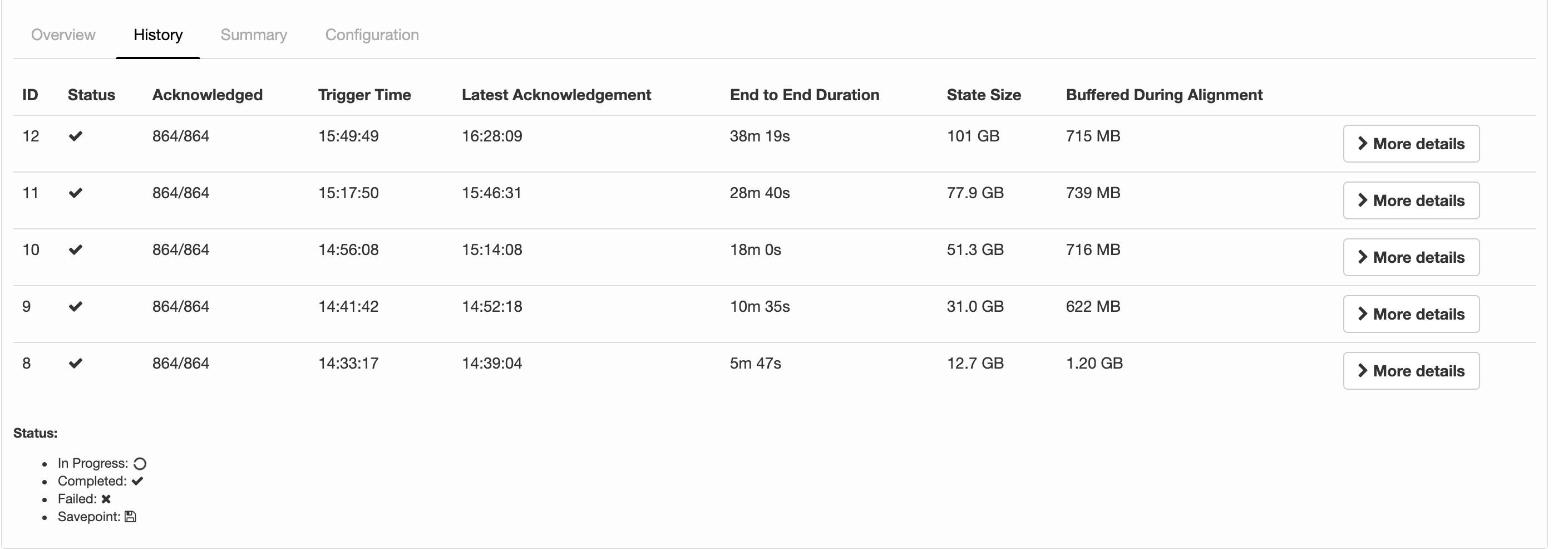
Task: Click the Completed checkmark legend icon
Action: coord(137,481)
